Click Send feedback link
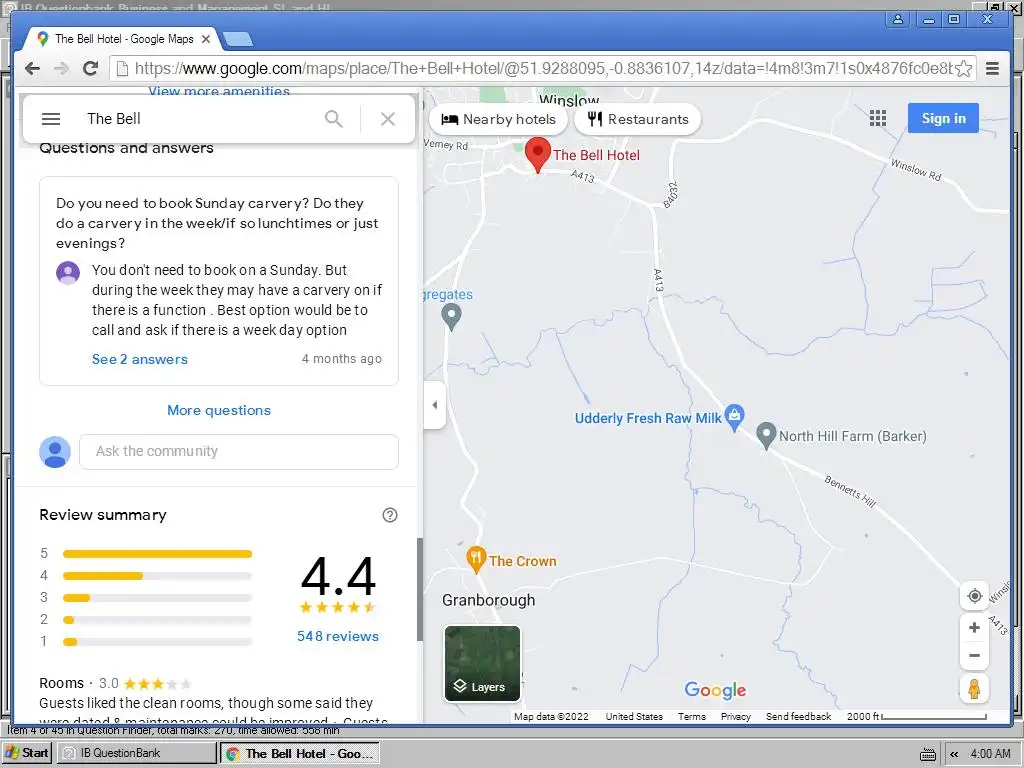Screen dimensions: 1024x768 tap(798, 716)
